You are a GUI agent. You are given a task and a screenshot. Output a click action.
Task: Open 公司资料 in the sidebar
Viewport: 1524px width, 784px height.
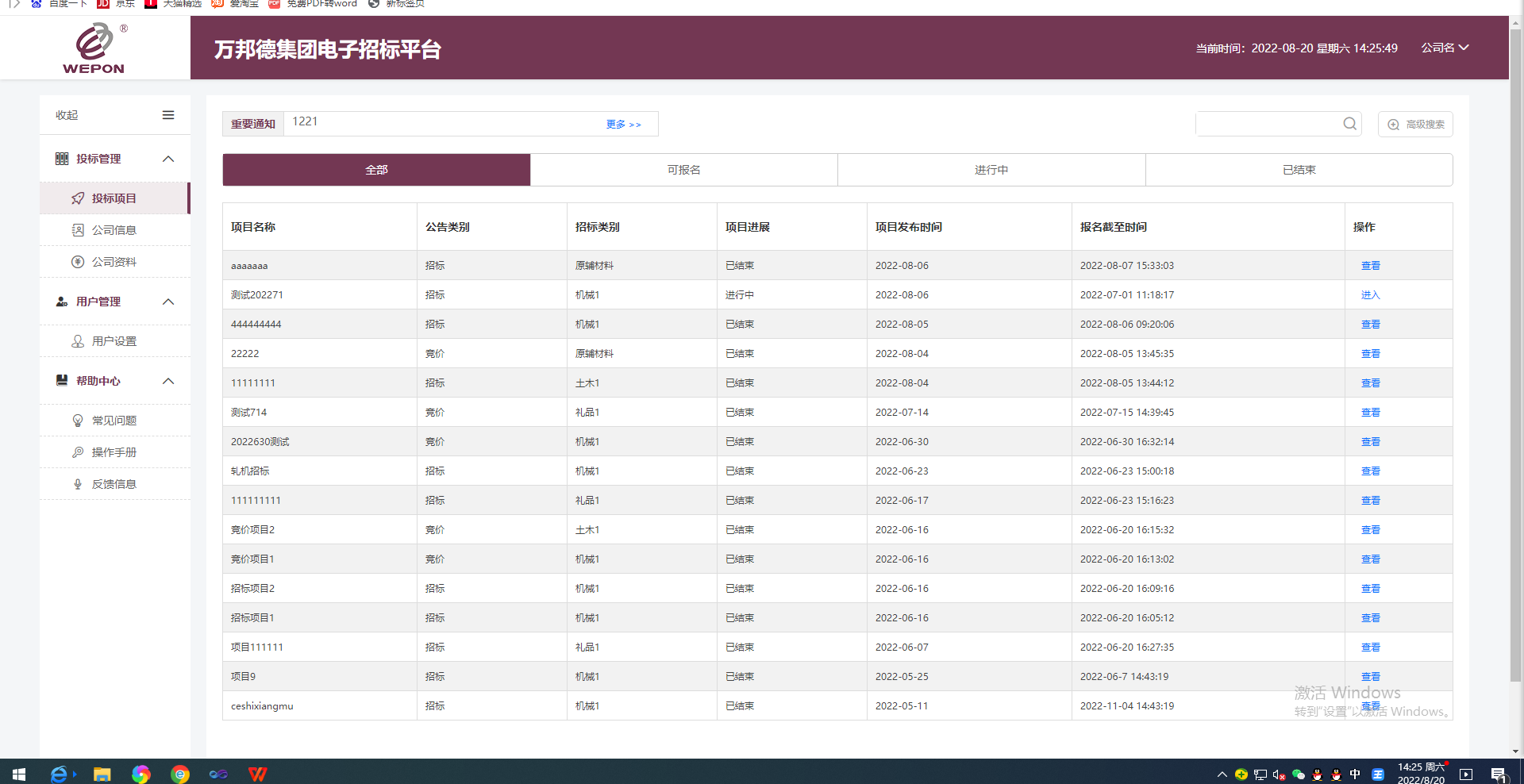[x=114, y=262]
